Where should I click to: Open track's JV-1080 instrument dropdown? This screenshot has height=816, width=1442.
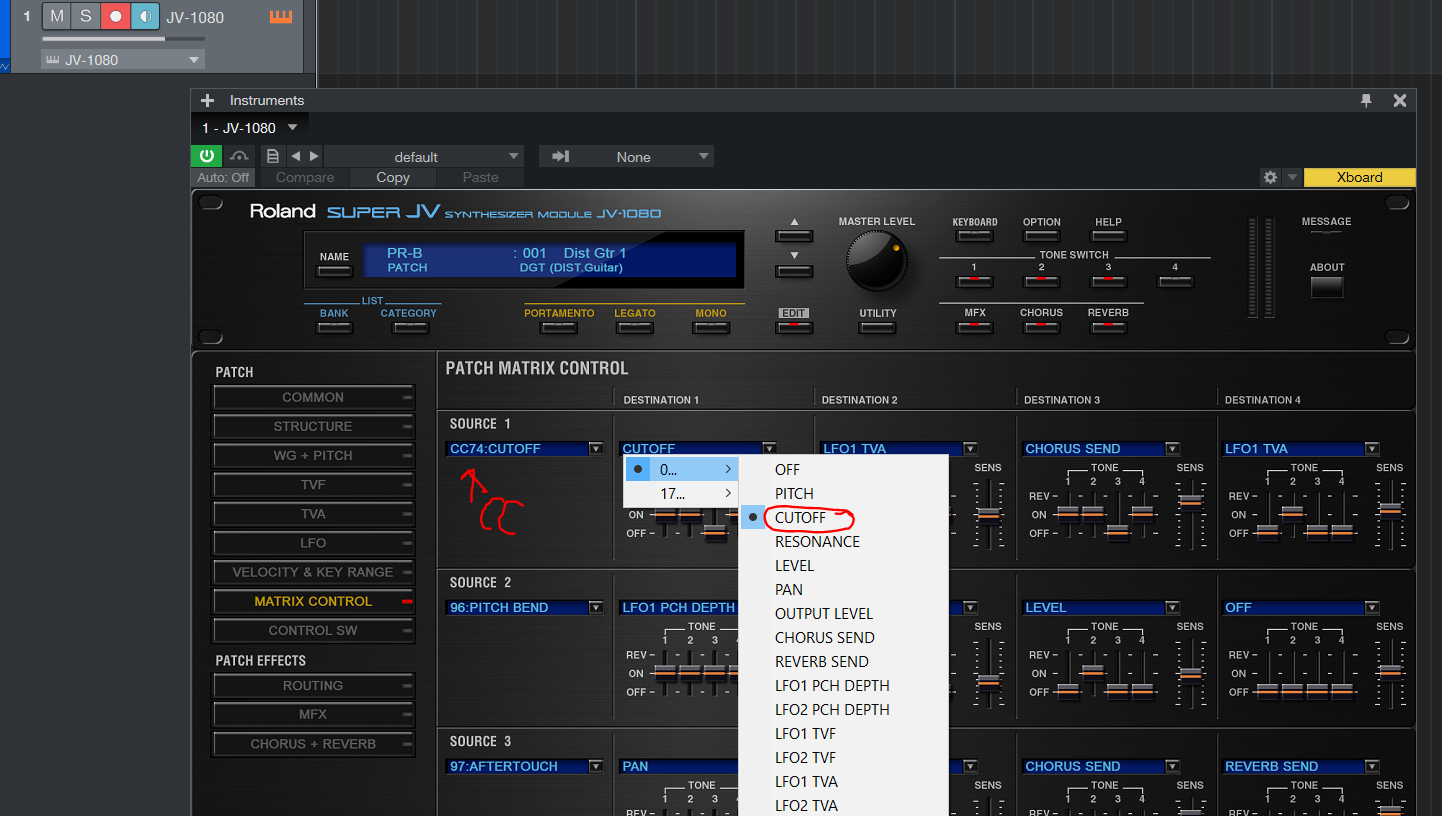123,60
